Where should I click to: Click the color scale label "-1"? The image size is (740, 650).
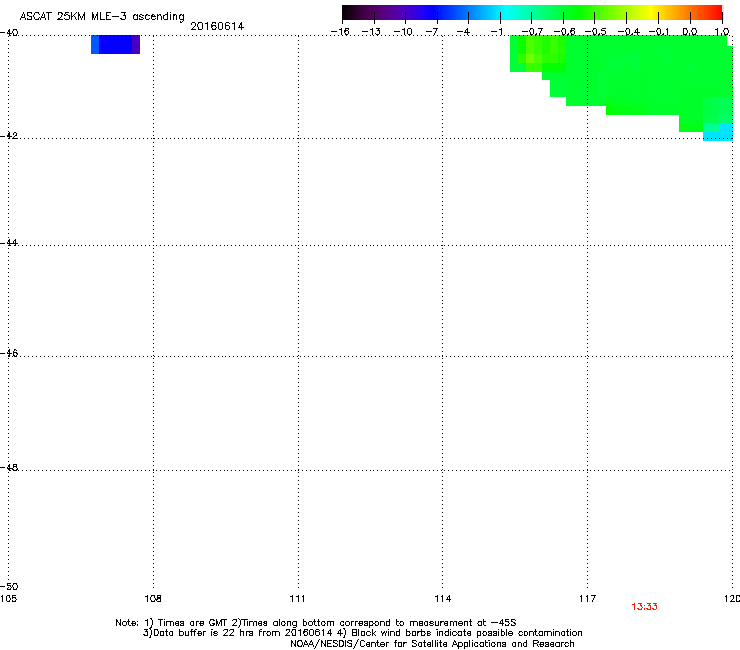click(496, 32)
